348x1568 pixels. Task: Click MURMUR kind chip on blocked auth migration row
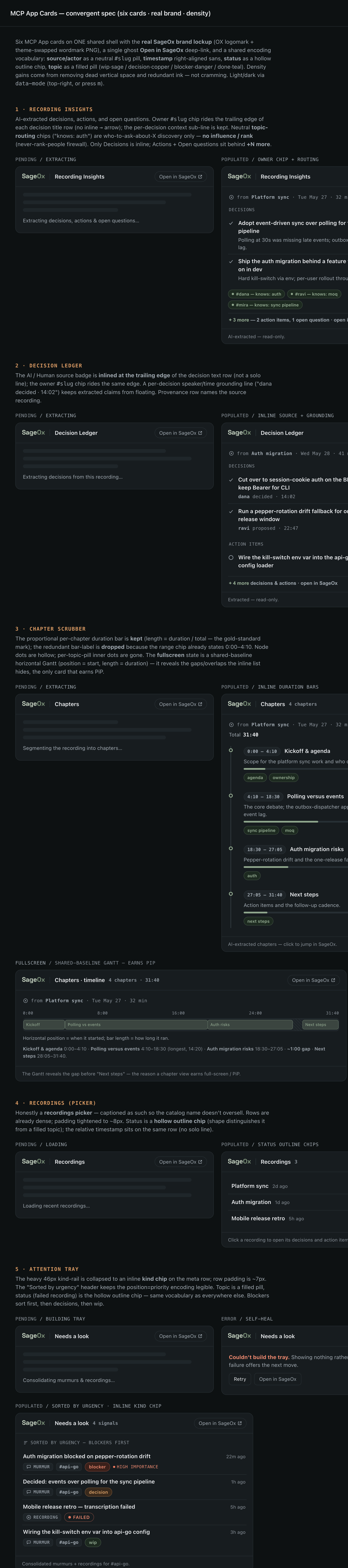click(x=38, y=1467)
